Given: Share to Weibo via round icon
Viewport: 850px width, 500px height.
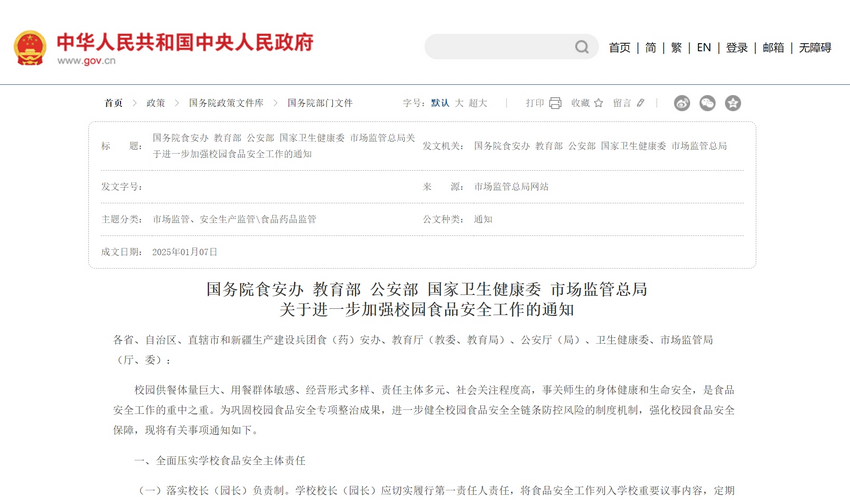Looking at the screenshot, I should coord(682,103).
